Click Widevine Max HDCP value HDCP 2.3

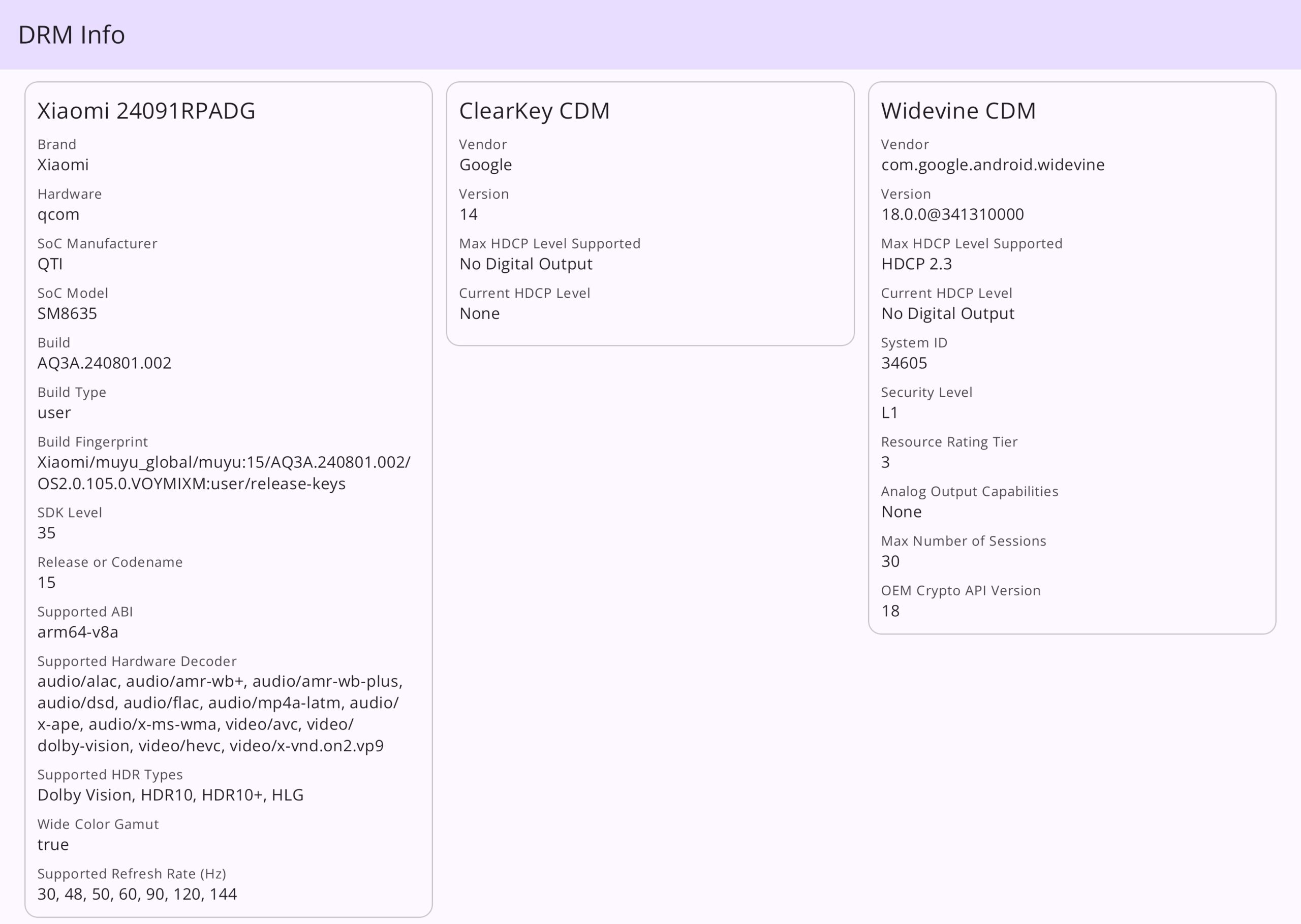click(916, 264)
